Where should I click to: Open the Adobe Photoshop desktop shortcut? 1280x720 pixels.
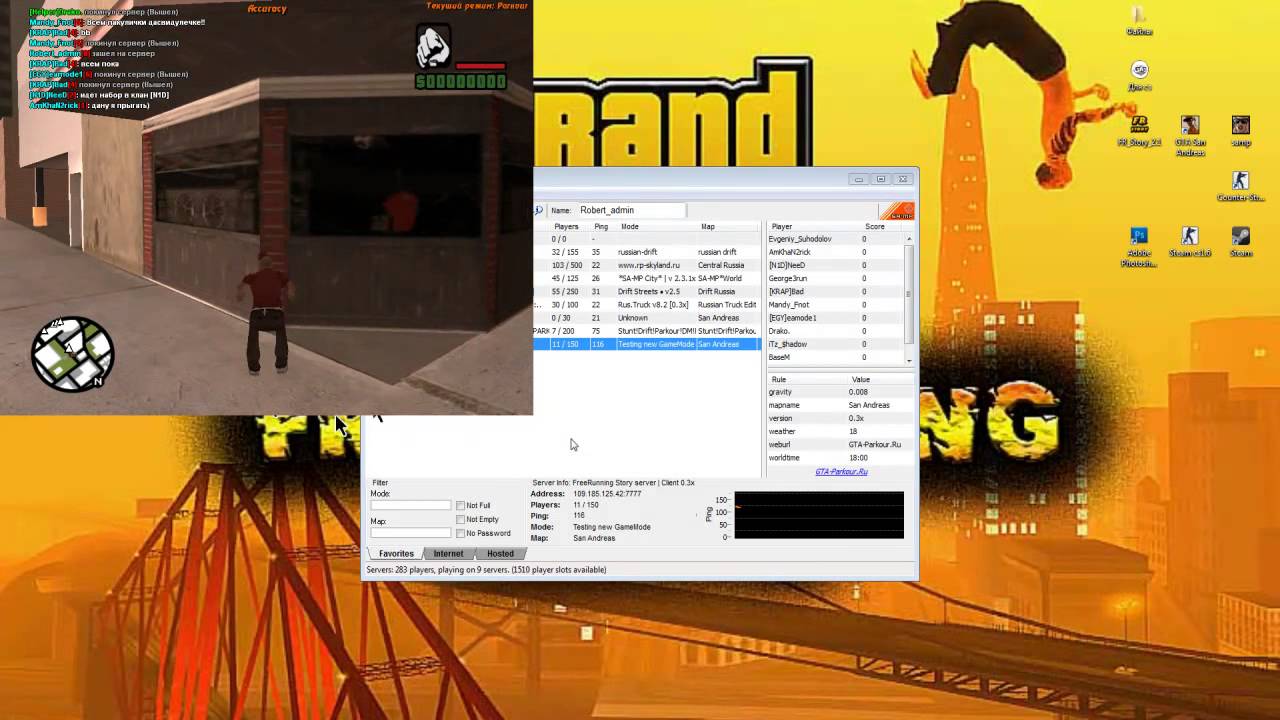tap(1139, 246)
